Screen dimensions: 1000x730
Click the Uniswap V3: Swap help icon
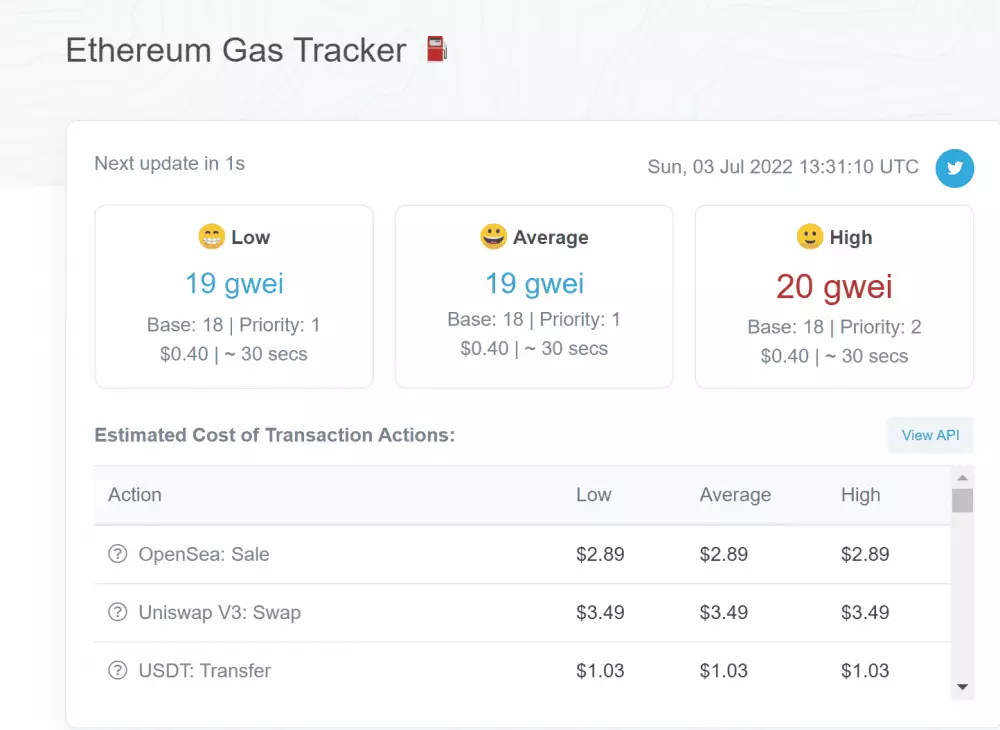coord(118,612)
